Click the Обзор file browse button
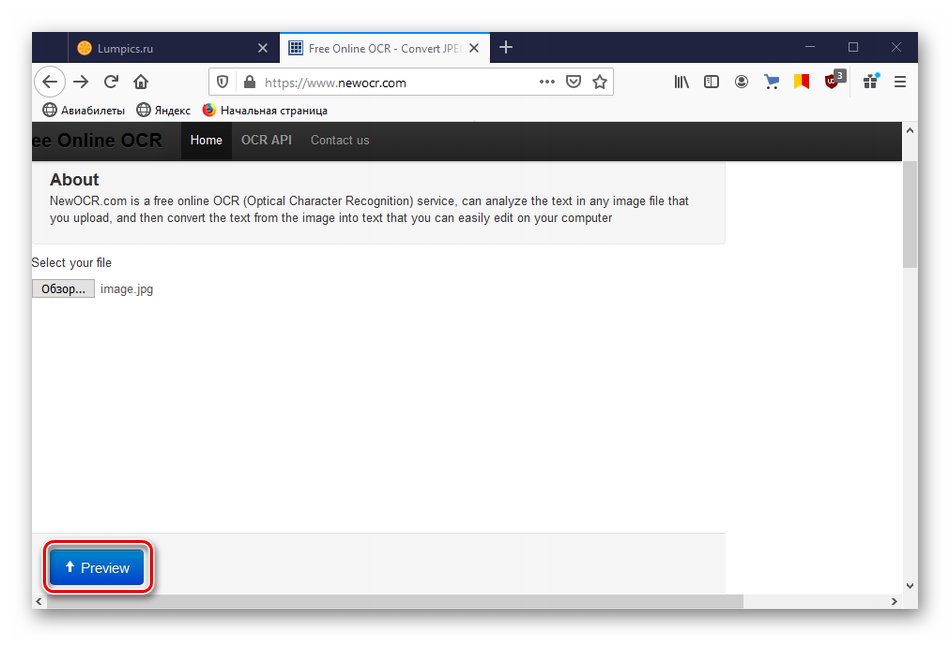The height and width of the screenshot is (648, 950). coord(63,289)
